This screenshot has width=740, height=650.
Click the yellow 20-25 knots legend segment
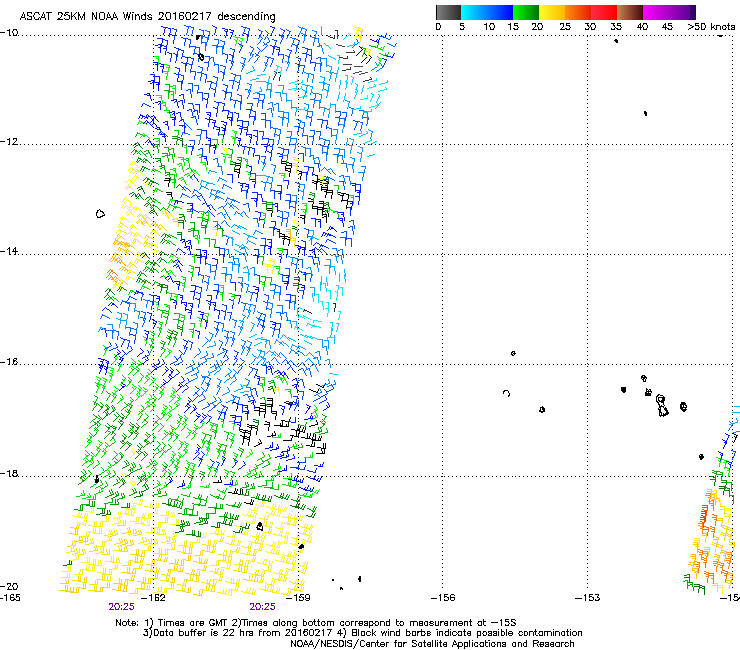click(x=552, y=12)
